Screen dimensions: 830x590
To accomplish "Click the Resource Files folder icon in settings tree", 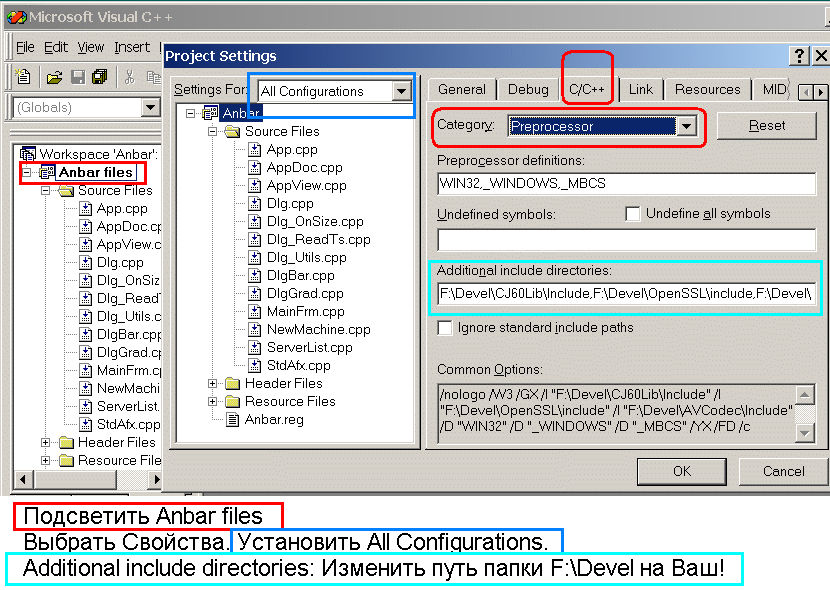I will click(x=232, y=401).
